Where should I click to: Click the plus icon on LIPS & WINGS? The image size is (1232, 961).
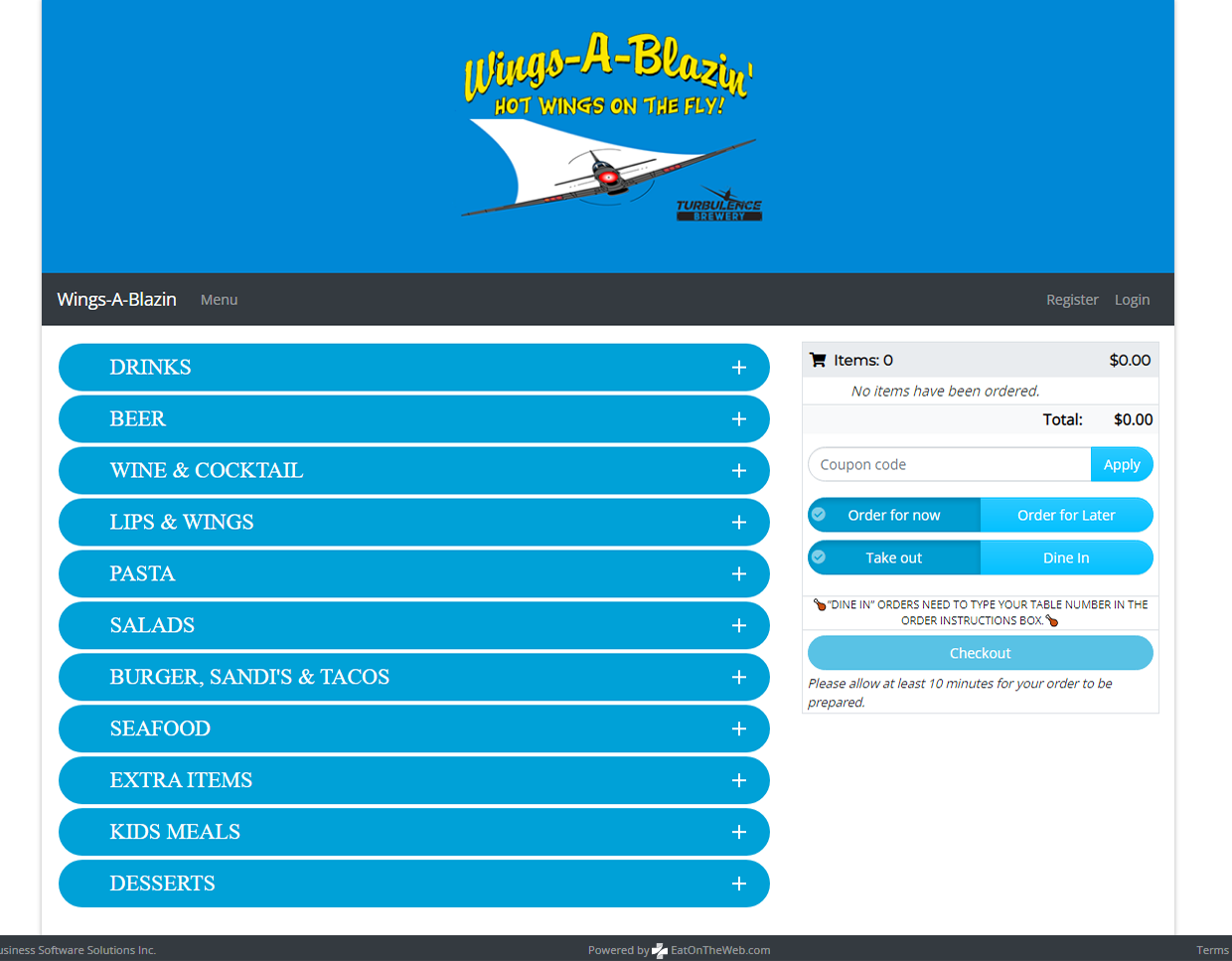(739, 523)
